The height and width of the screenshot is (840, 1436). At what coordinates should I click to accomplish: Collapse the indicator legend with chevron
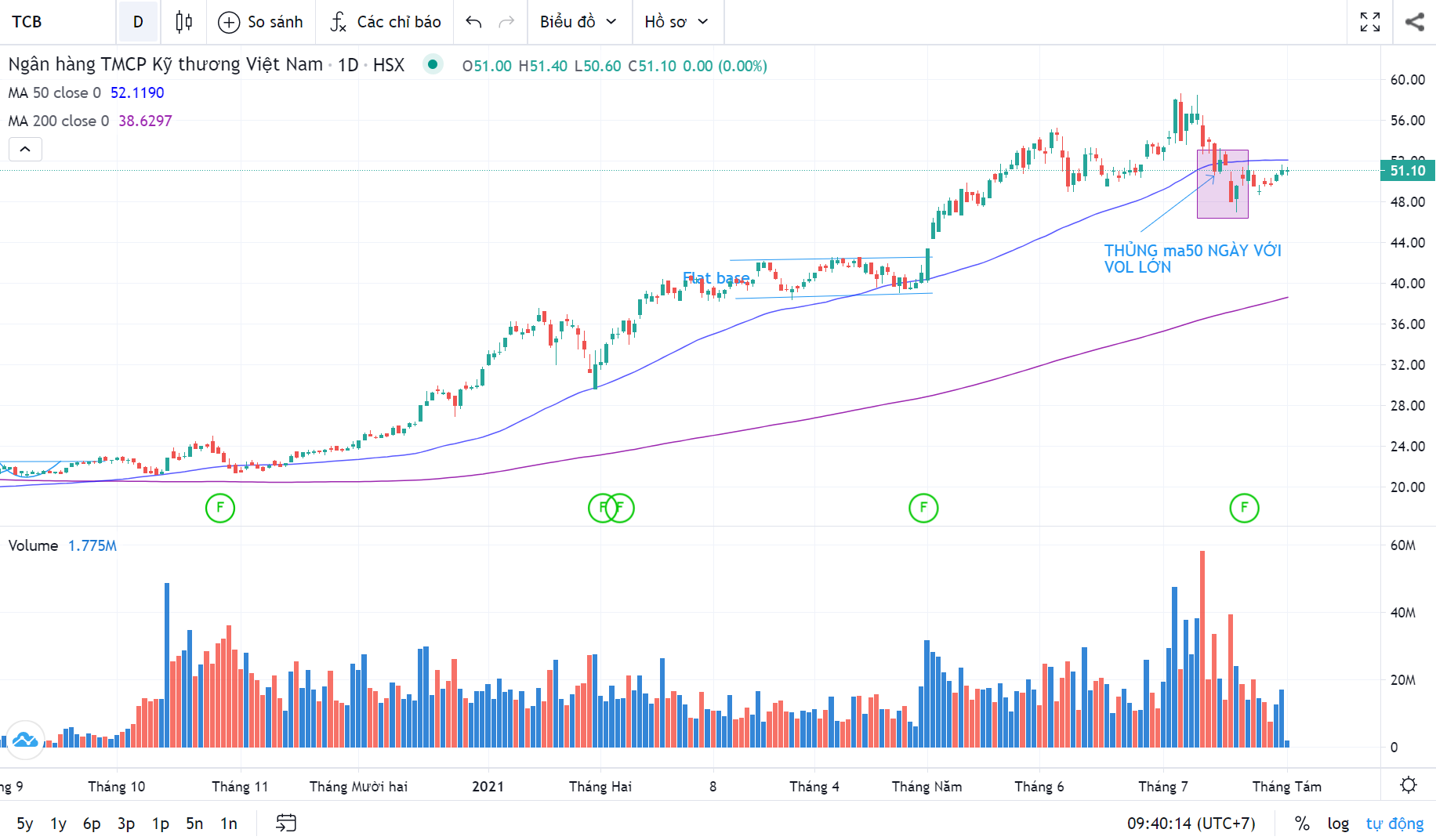pyautogui.click(x=25, y=149)
